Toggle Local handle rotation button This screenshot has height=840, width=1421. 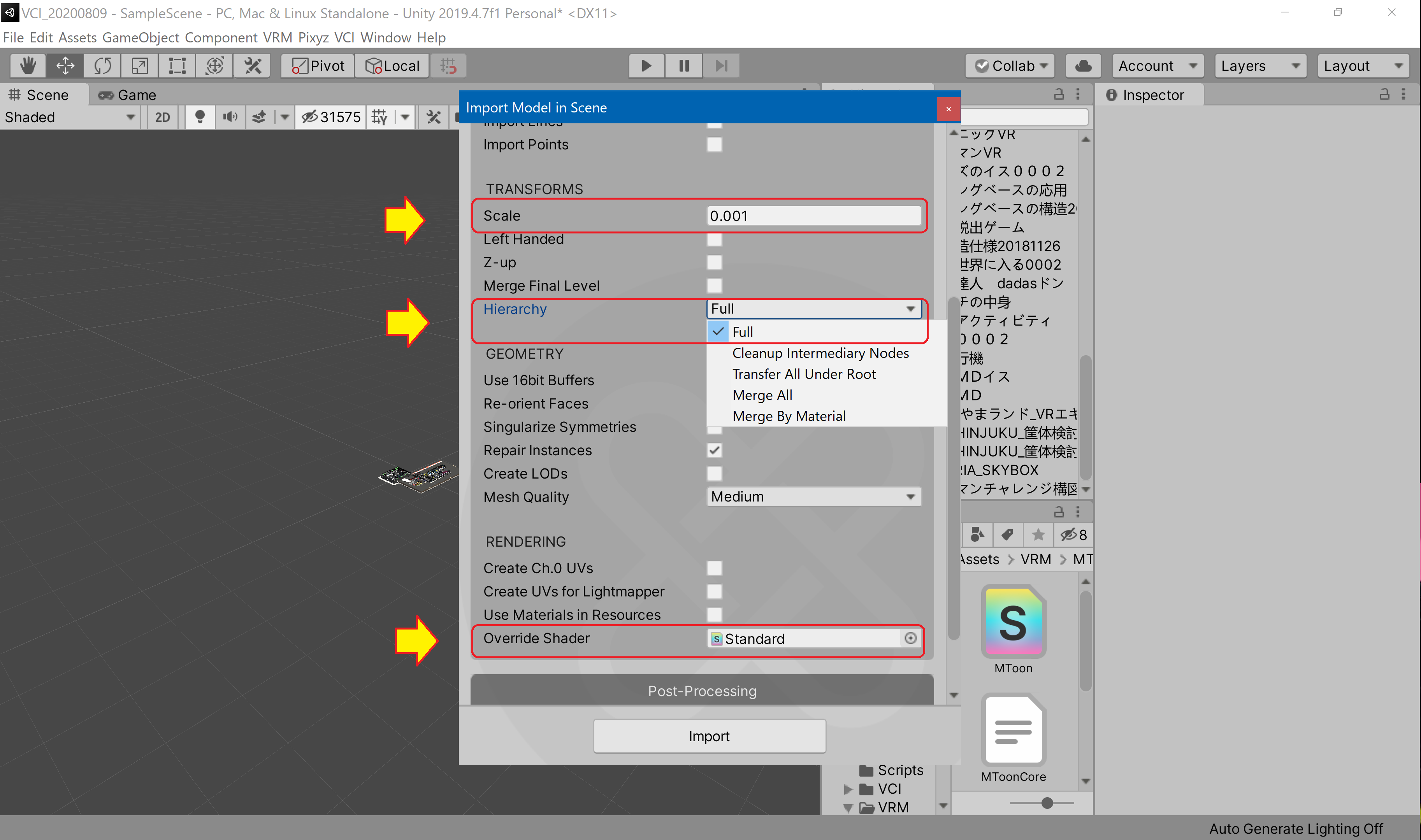[392, 66]
